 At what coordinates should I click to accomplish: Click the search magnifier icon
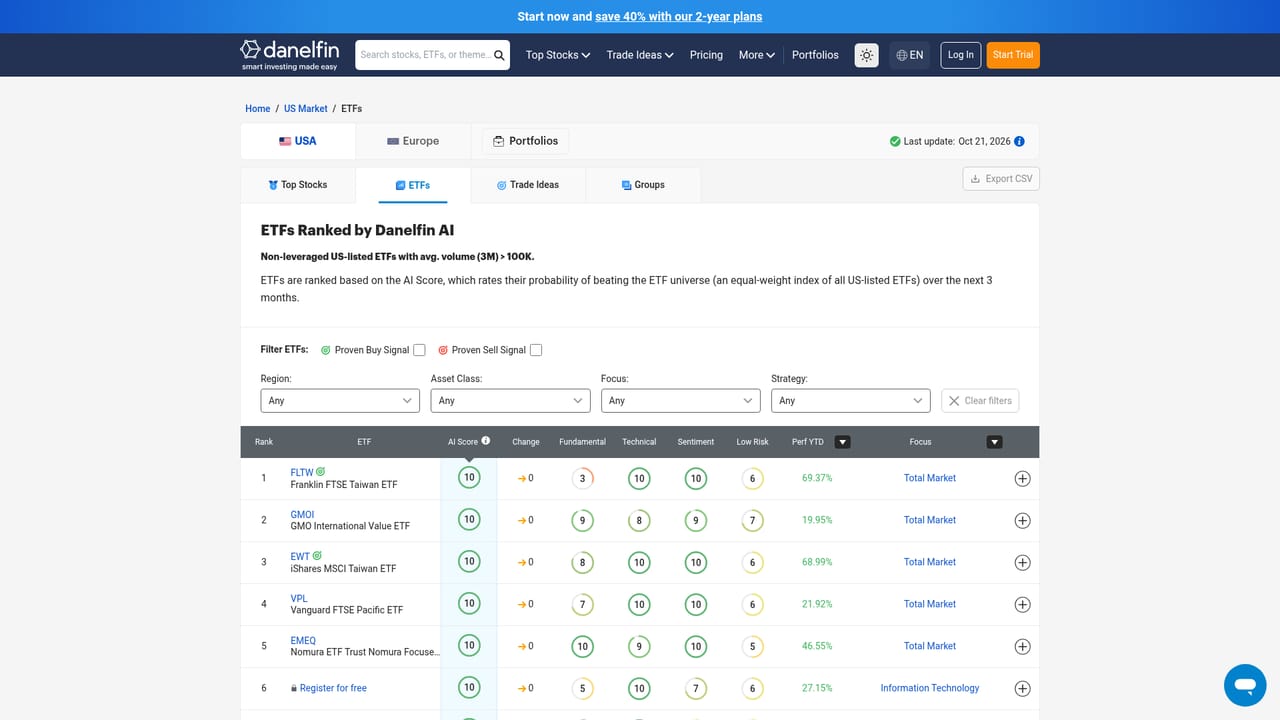pyautogui.click(x=499, y=55)
